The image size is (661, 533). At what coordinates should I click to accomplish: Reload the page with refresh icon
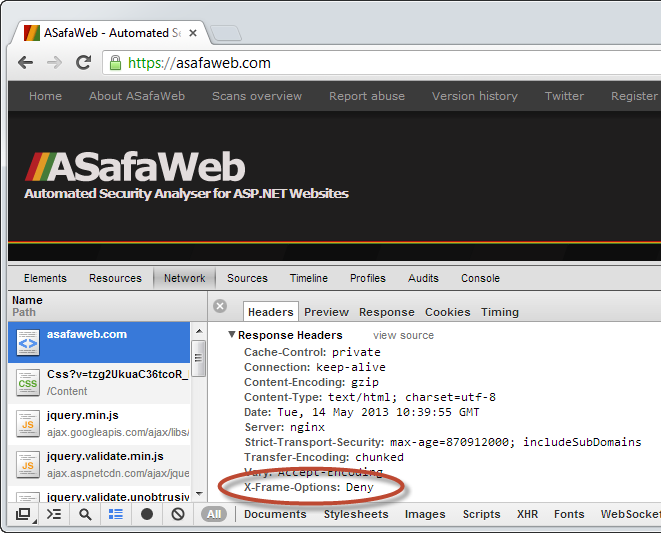83,63
